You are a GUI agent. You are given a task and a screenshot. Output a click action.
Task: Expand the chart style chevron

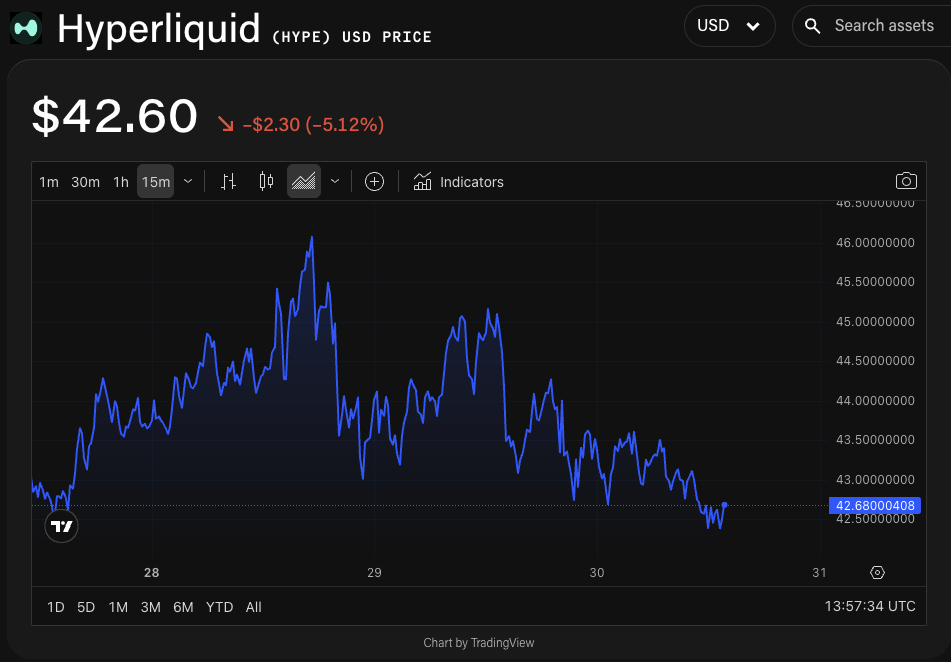334,181
